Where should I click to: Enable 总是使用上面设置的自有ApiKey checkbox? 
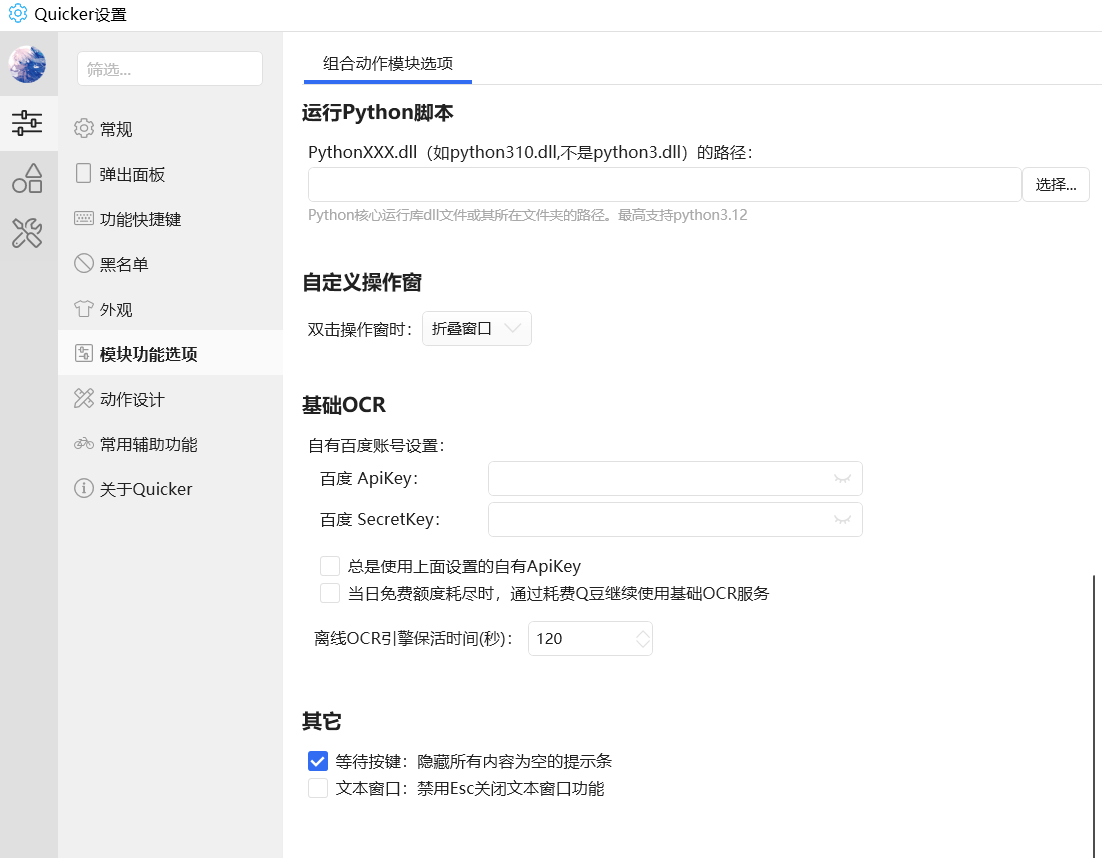pos(330,566)
